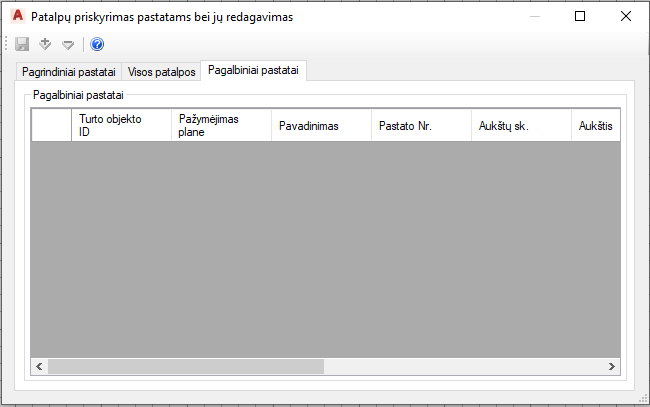The width and height of the screenshot is (650, 407).
Task: Click the add building plus icon
Action: 45,44
